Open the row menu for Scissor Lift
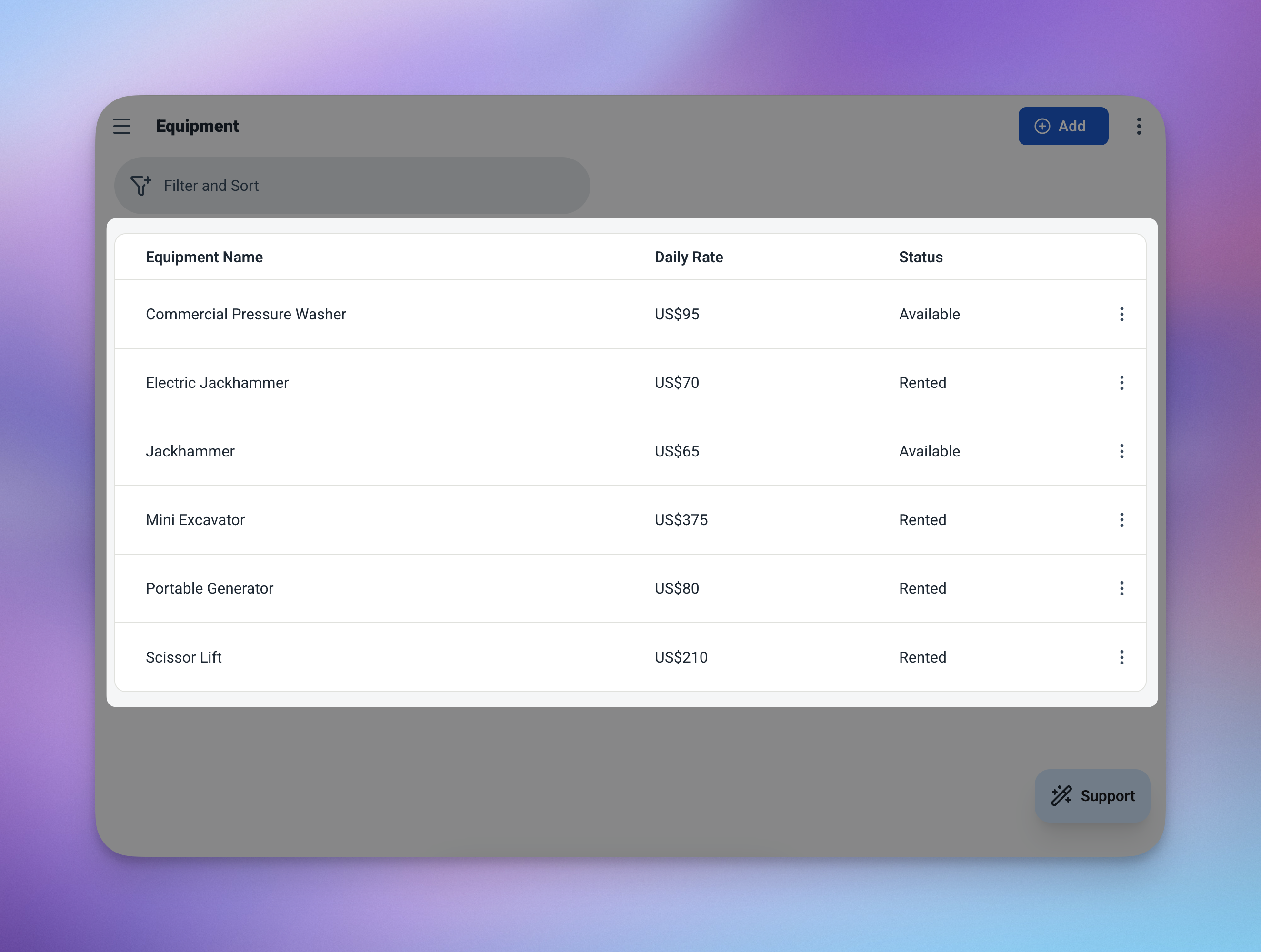 tap(1121, 657)
